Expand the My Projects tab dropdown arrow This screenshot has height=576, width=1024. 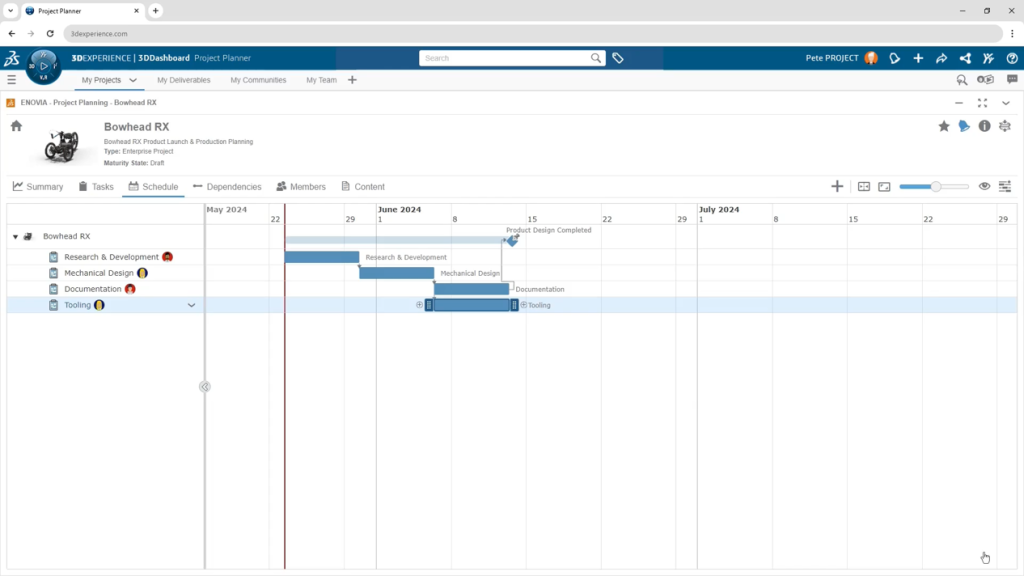coord(133,80)
